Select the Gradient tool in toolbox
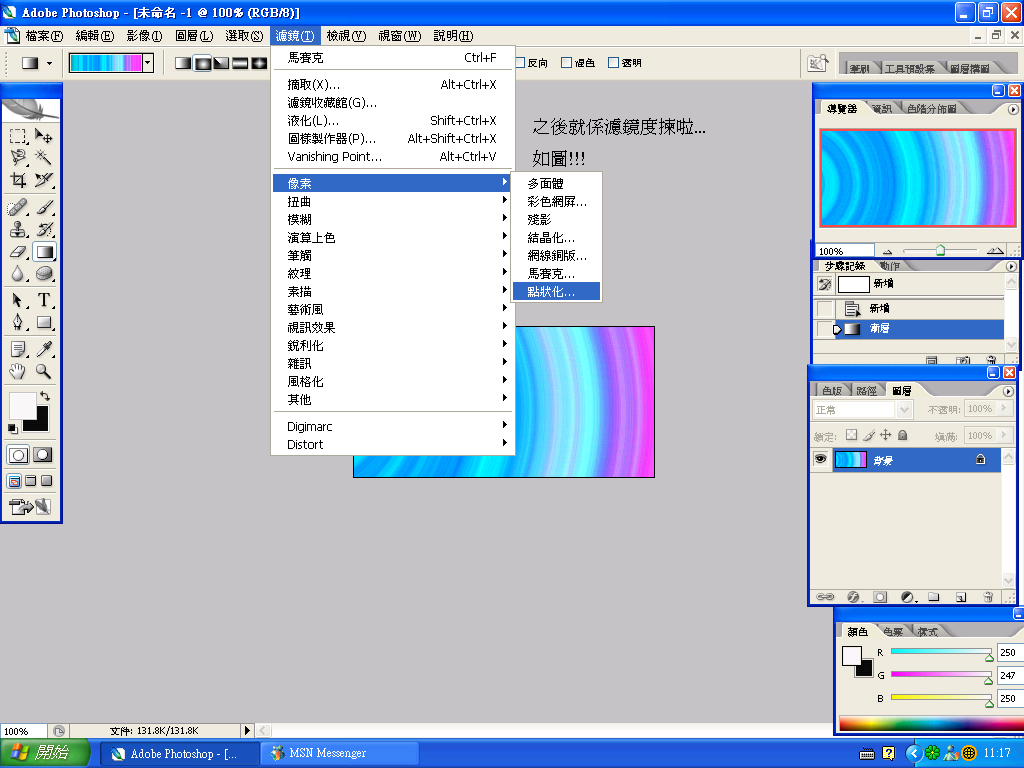Image resolution: width=1024 pixels, height=768 pixels. (44, 251)
